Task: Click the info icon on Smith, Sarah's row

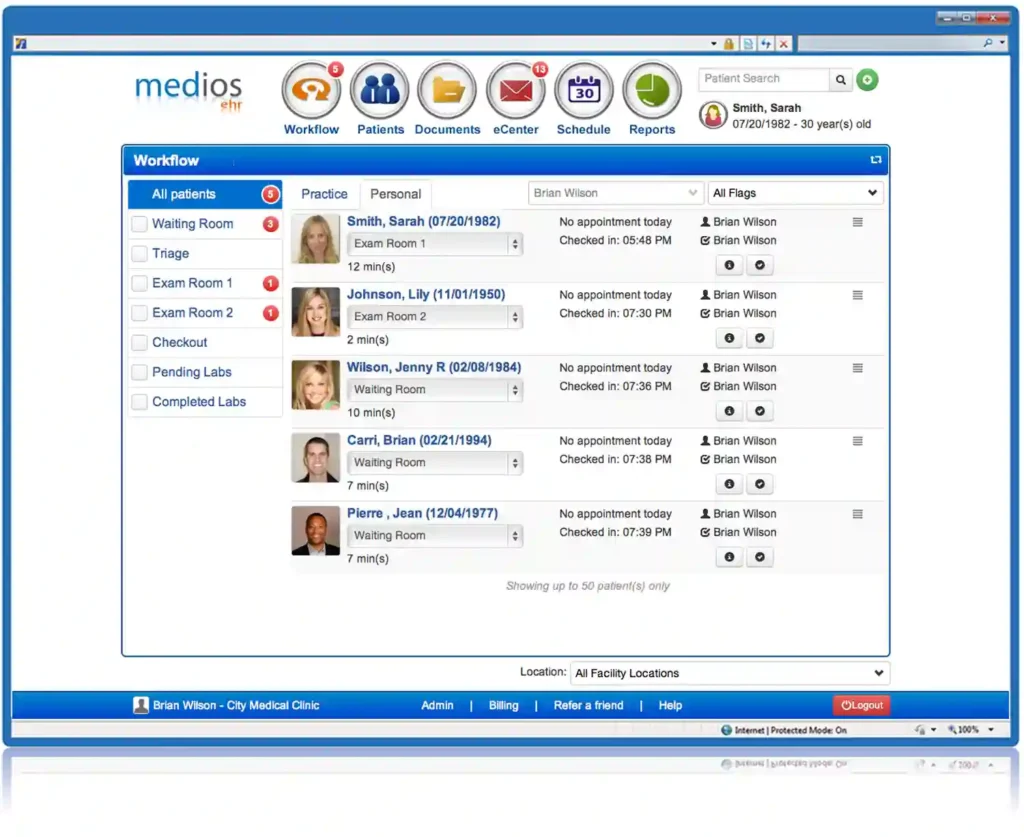Action: [729, 265]
